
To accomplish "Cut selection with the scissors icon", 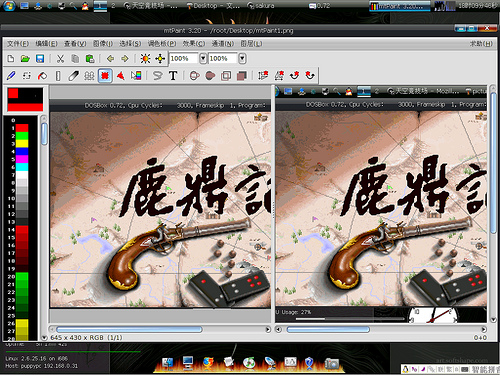I will coord(60,59).
